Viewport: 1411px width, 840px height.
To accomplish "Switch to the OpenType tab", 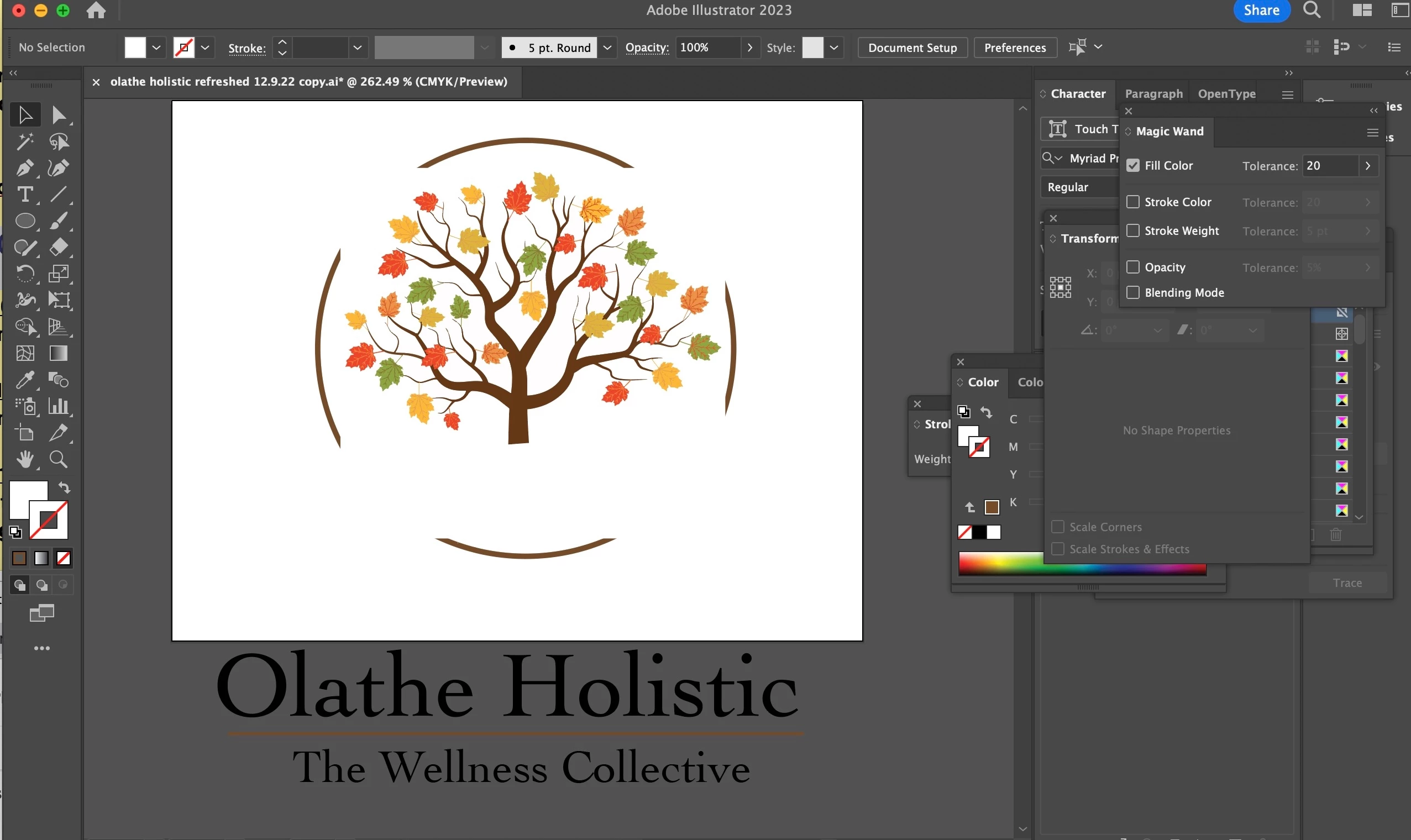I will click(1226, 93).
